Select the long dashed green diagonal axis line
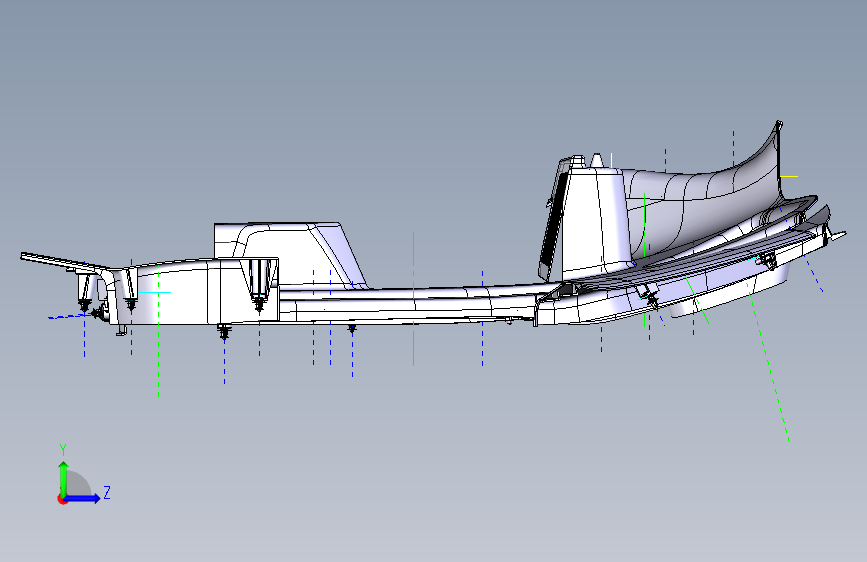The image size is (867, 562). [x=767, y=362]
